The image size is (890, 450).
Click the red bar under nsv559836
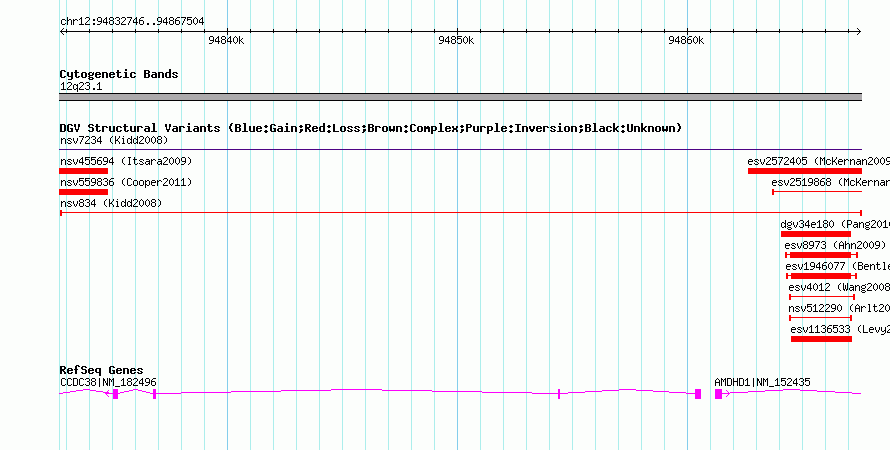tap(83, 192)
